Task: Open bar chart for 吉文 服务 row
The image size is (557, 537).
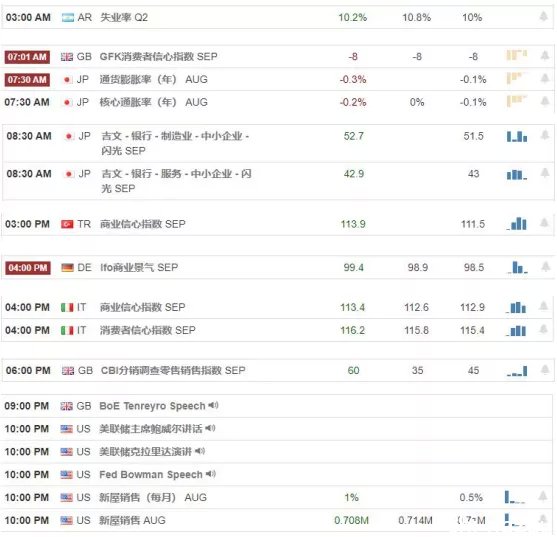Action: 517,174
